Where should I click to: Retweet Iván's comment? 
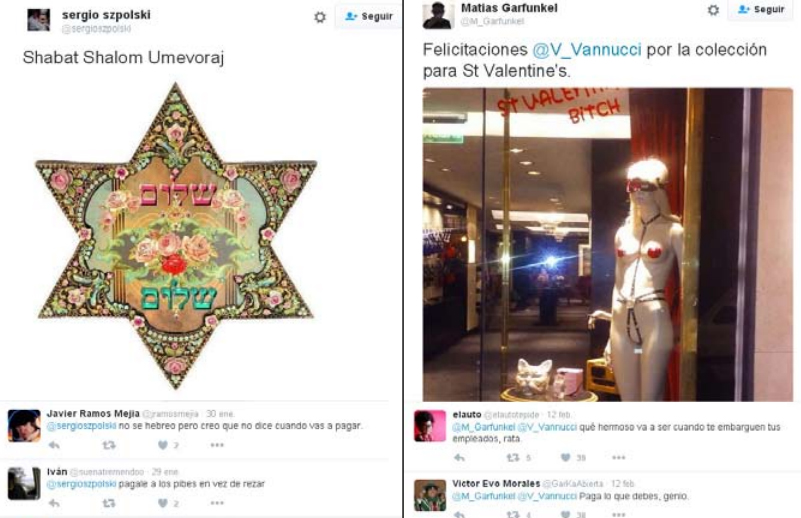tap(109, 503)
